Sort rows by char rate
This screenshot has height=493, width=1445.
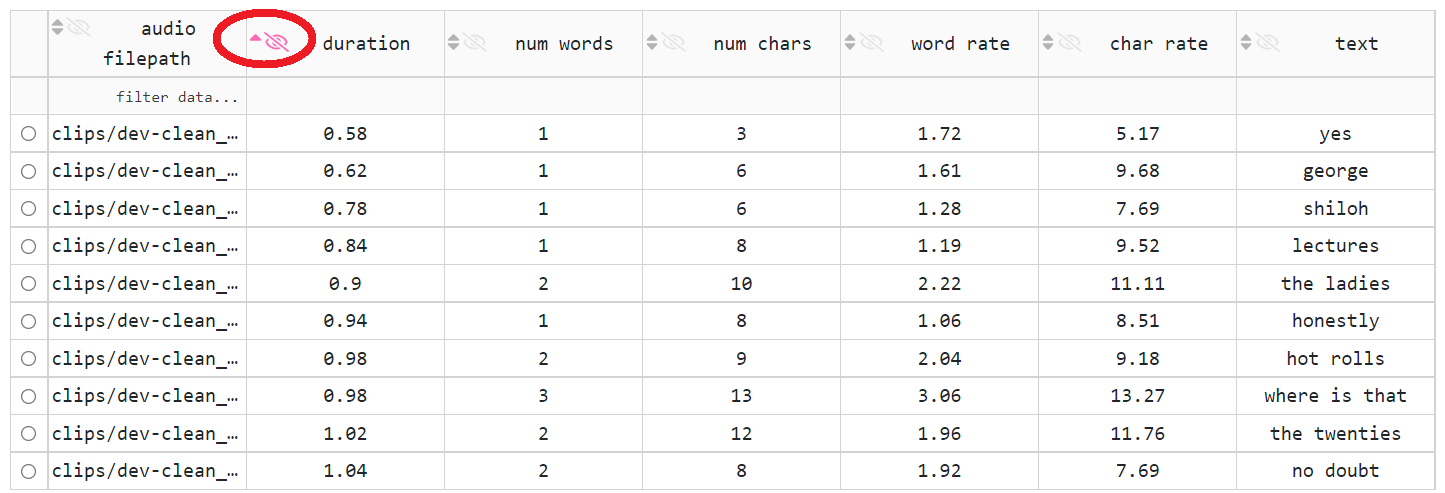1047,42
